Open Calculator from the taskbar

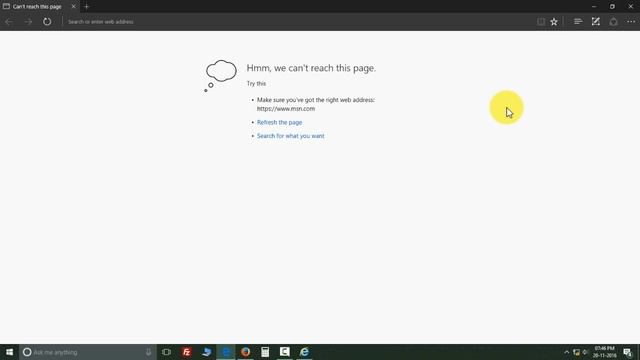[x=265, y=352]
